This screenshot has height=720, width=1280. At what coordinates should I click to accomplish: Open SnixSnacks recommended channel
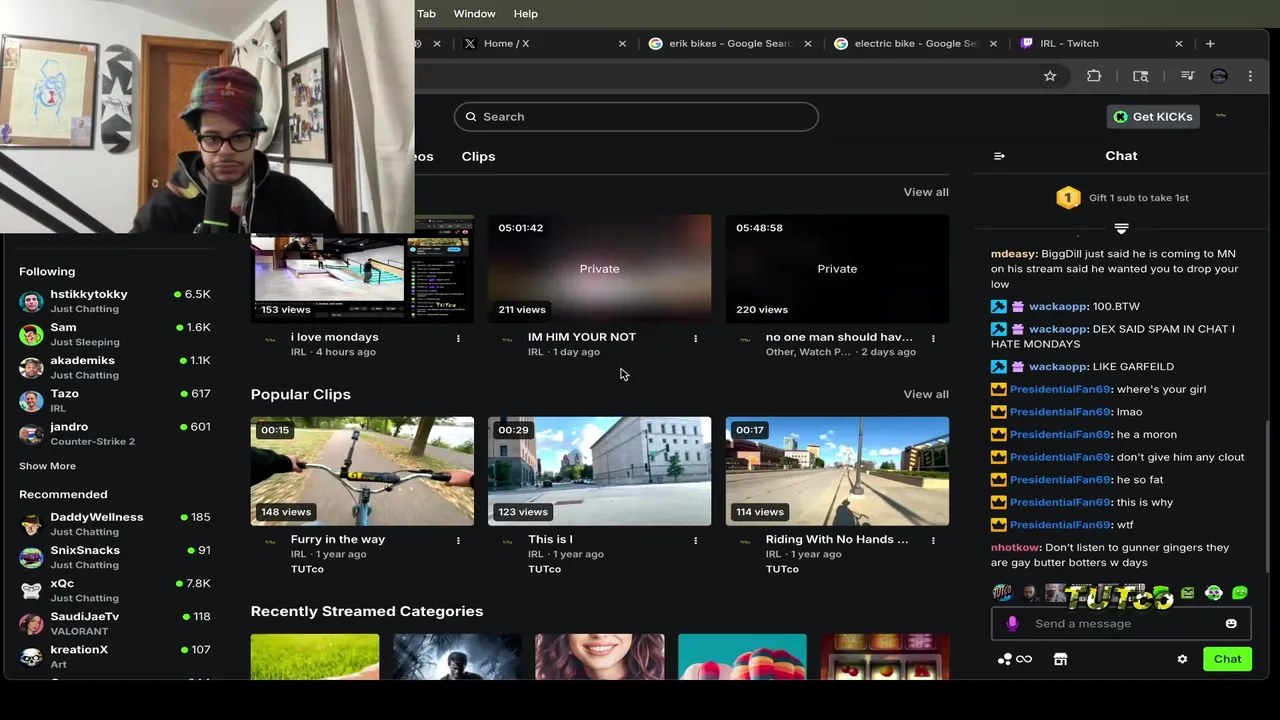pos(115,557)
